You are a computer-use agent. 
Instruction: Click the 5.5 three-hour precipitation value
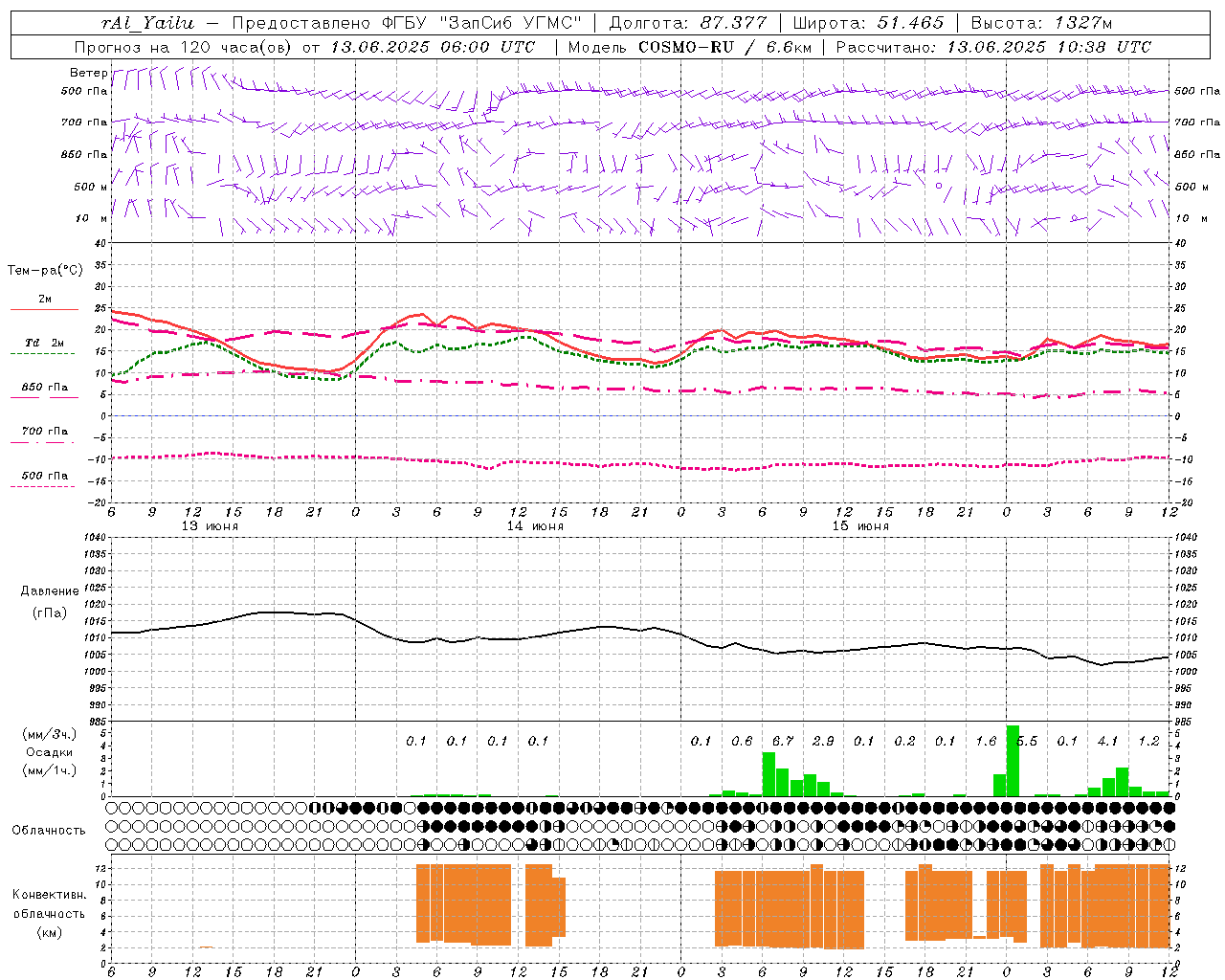click(1027, 741)
